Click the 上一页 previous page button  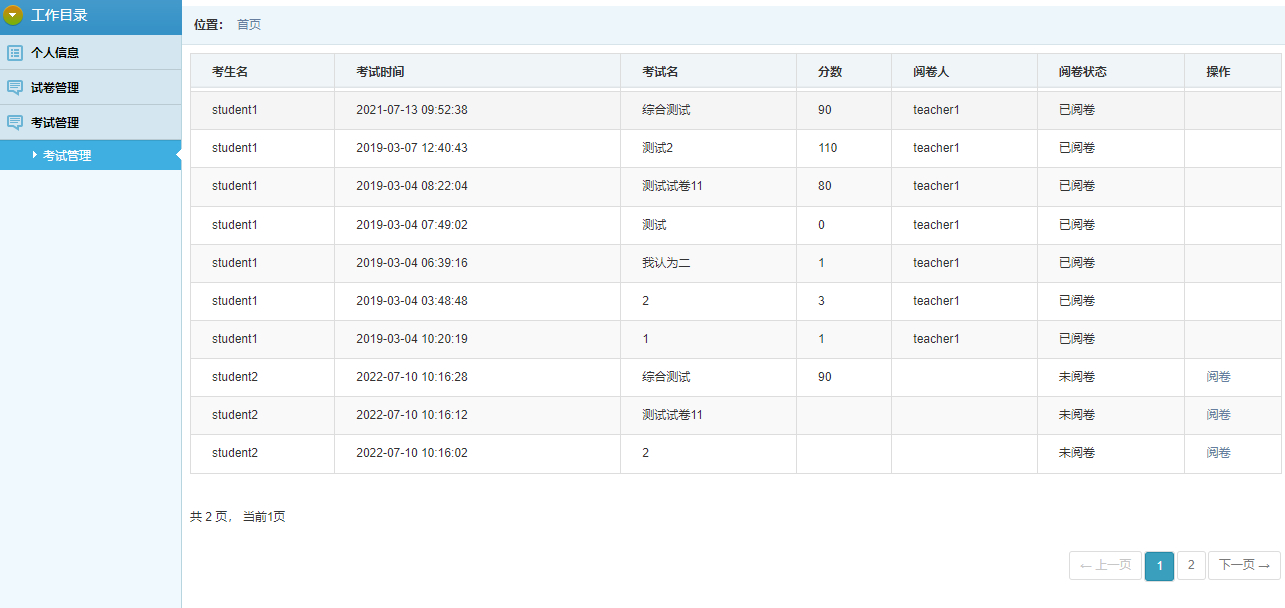[x=1105, y=565]
